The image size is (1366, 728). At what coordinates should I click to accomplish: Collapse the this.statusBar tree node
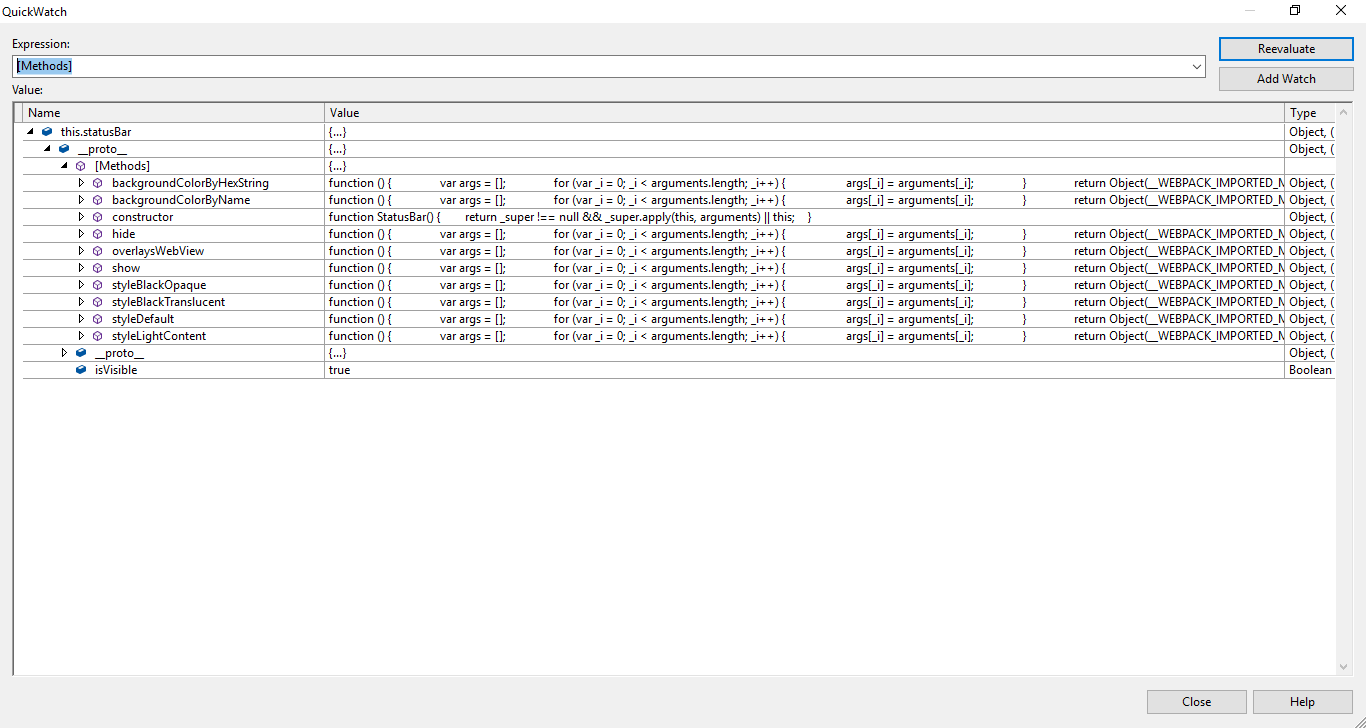tap(28, 131)
